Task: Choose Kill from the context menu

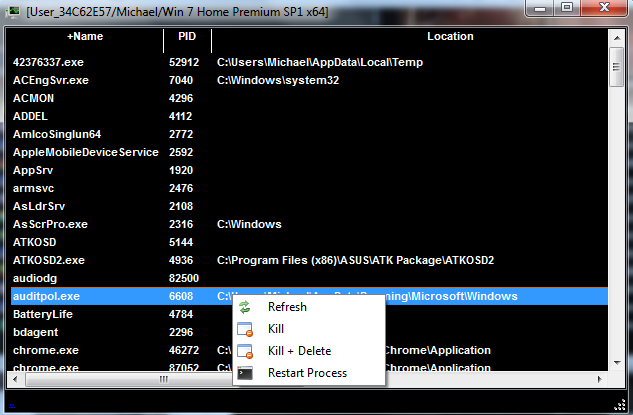Action: pos(309,329)
